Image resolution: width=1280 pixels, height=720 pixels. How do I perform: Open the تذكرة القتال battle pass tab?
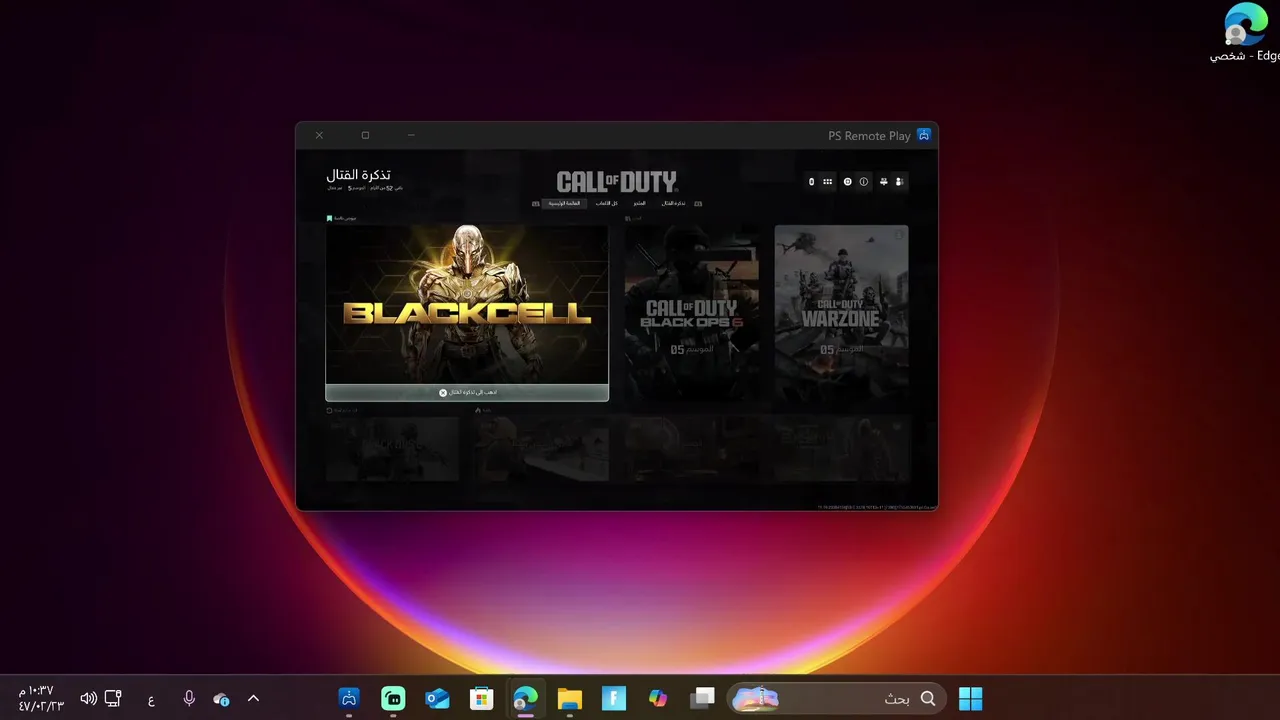pyautogui.click(x=673, y=203)
